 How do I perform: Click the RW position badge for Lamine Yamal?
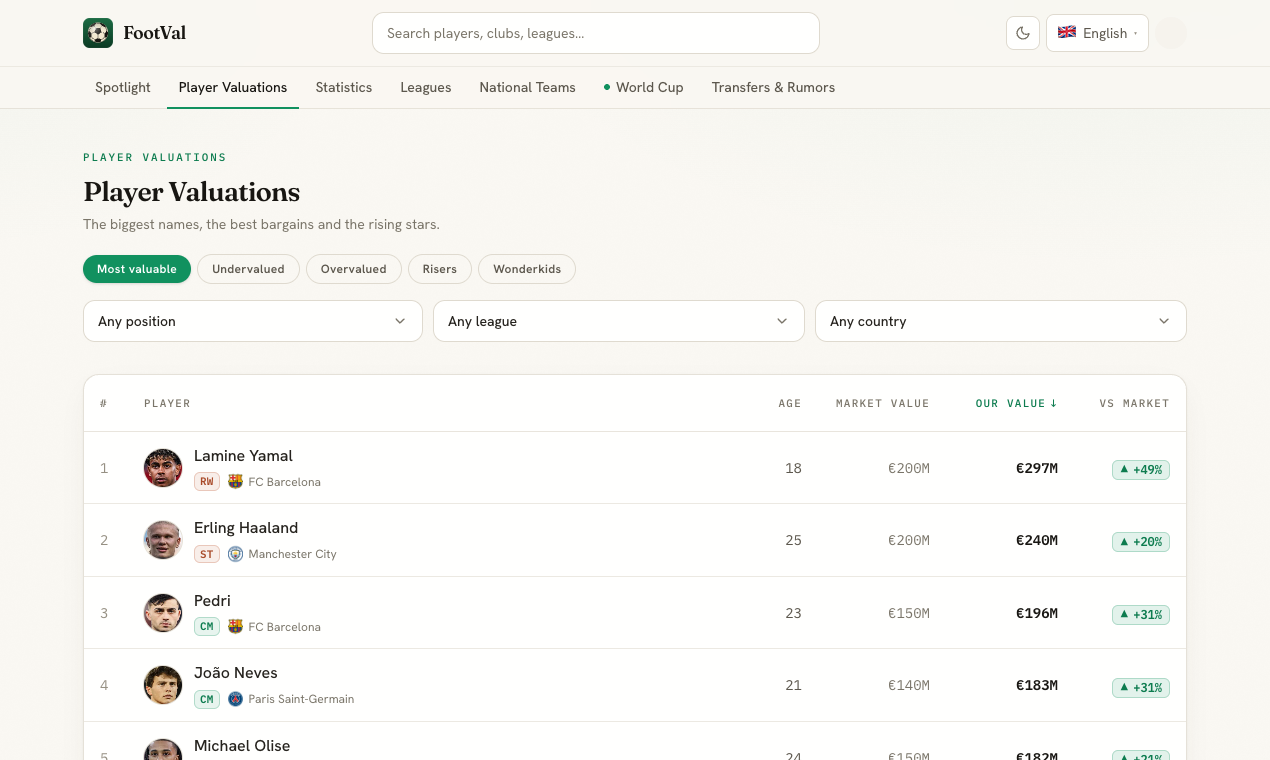click(207, 481)
